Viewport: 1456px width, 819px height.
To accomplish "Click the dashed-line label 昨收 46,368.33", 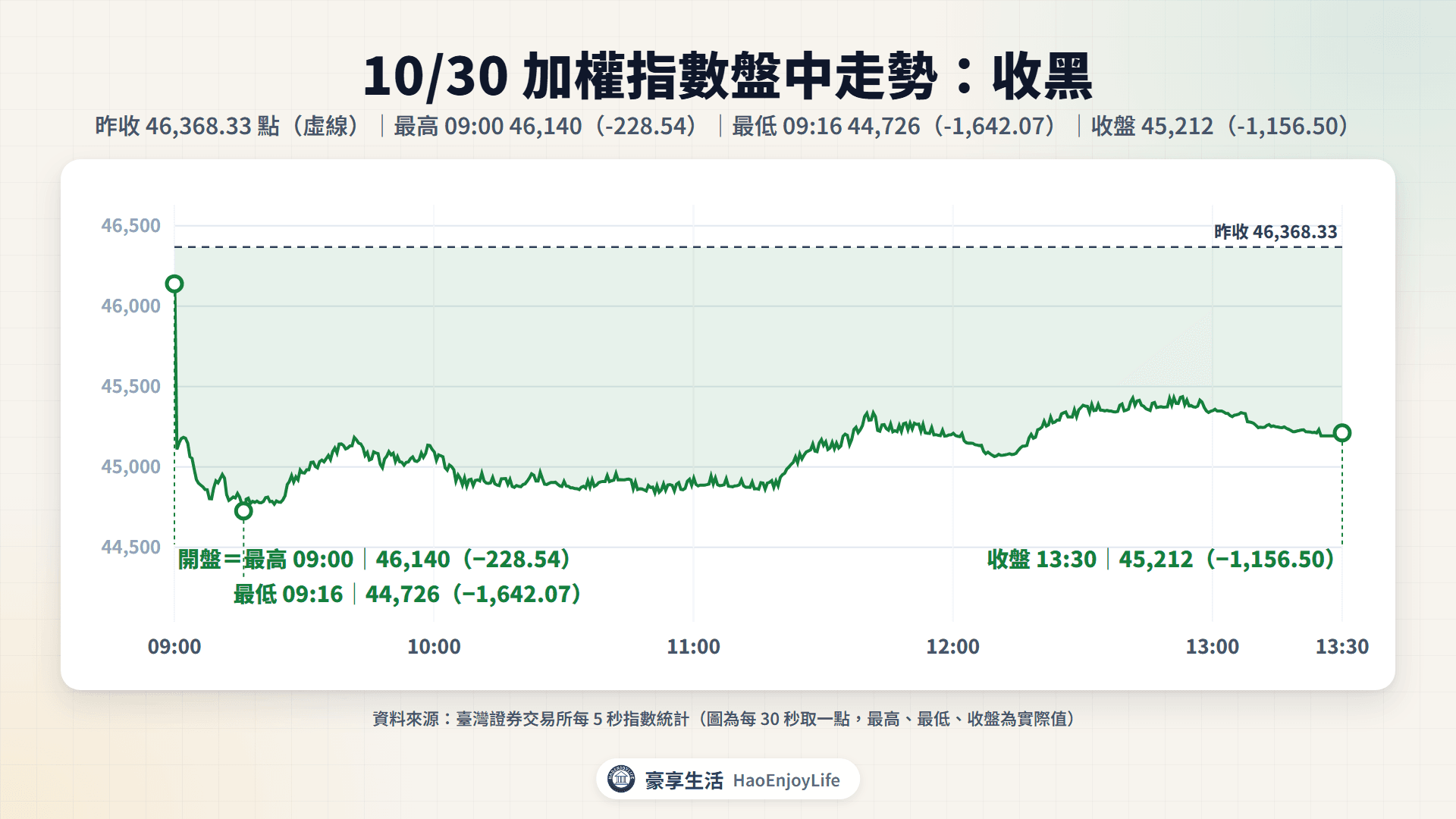I will [1276, 232].
